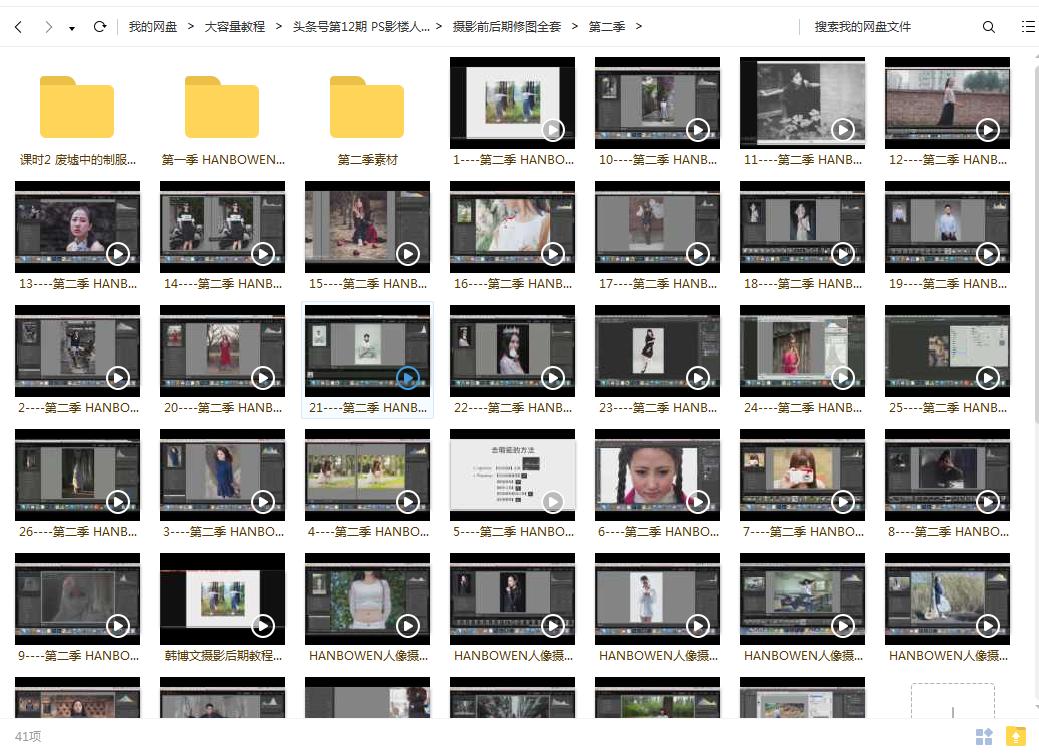
Task: Click the refresh icon to reload folder
Action: coord(99,27)
